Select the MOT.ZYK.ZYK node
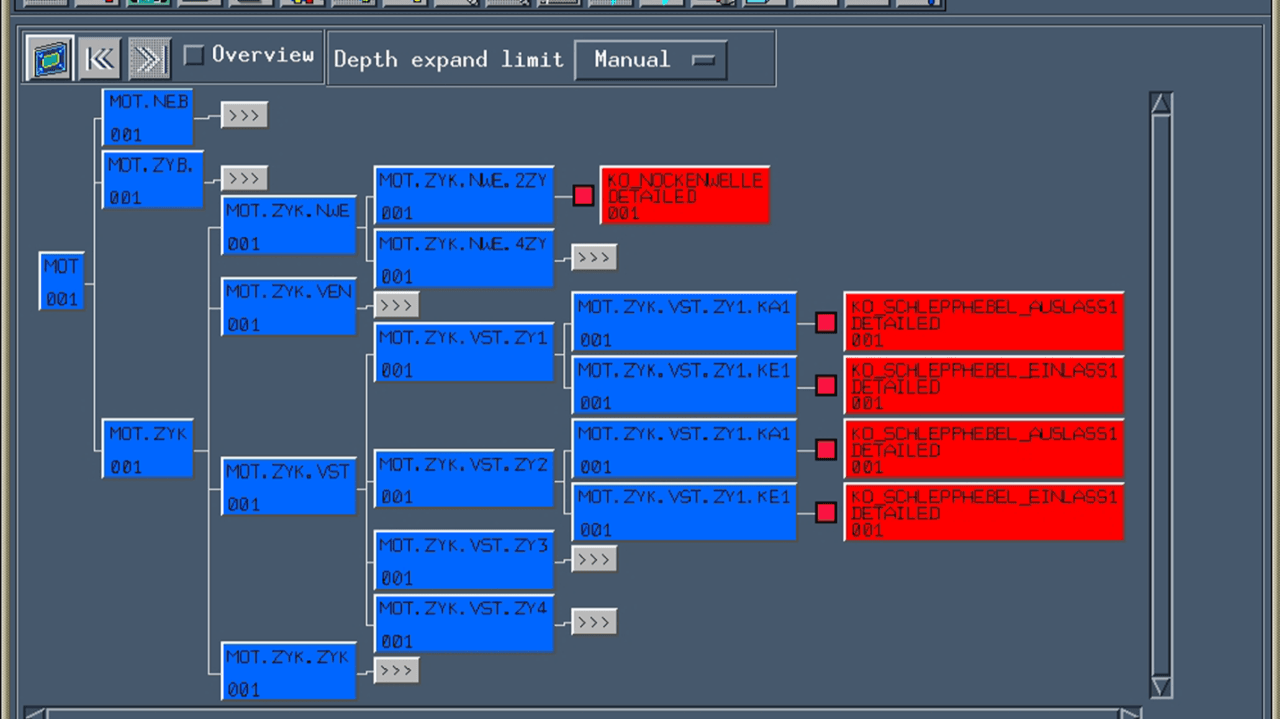 click(x=289, y=671)
